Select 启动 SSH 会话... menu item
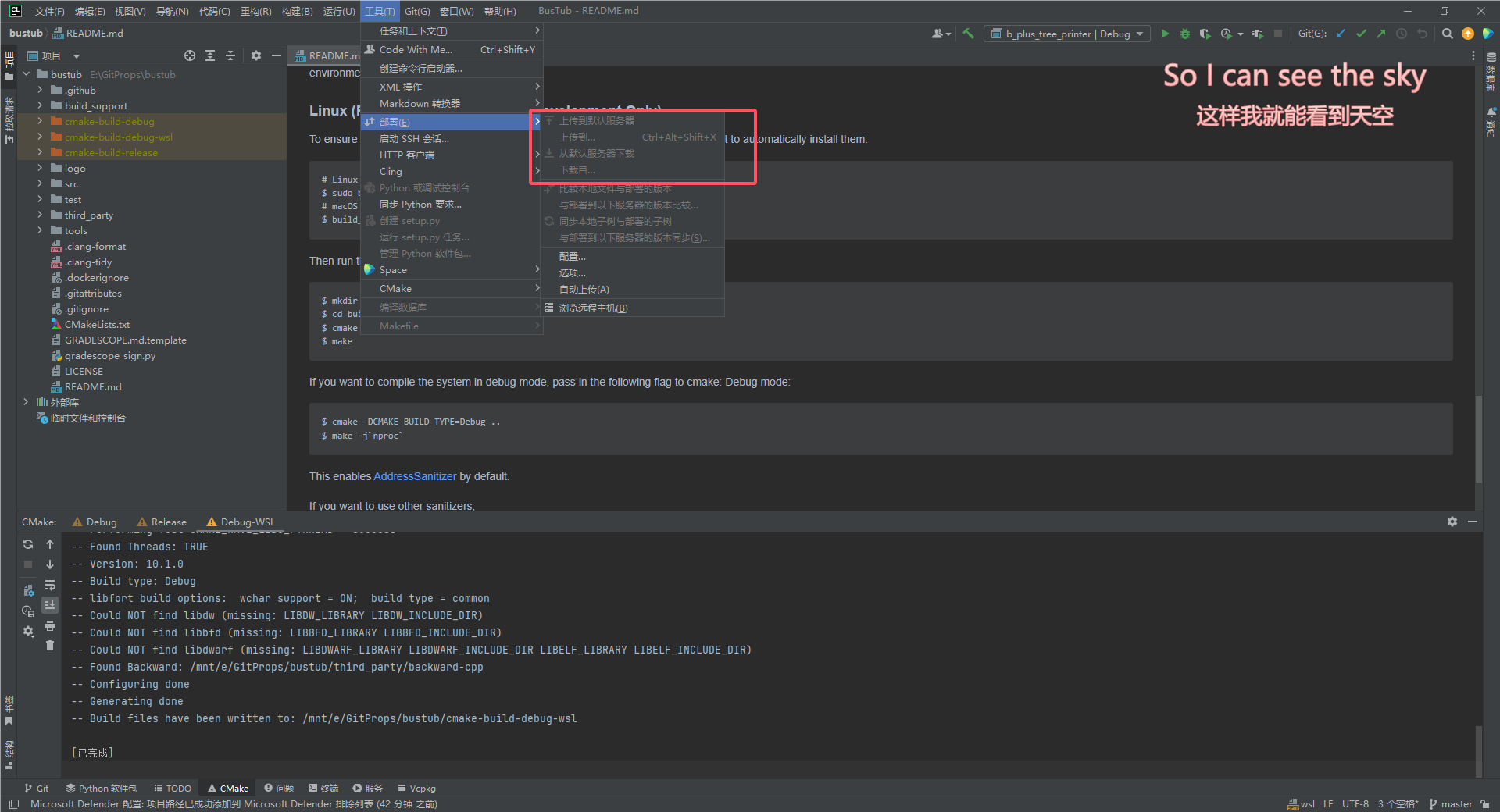Image resolution: width=1500 pixels, height=812 pixels. point(452,139)
